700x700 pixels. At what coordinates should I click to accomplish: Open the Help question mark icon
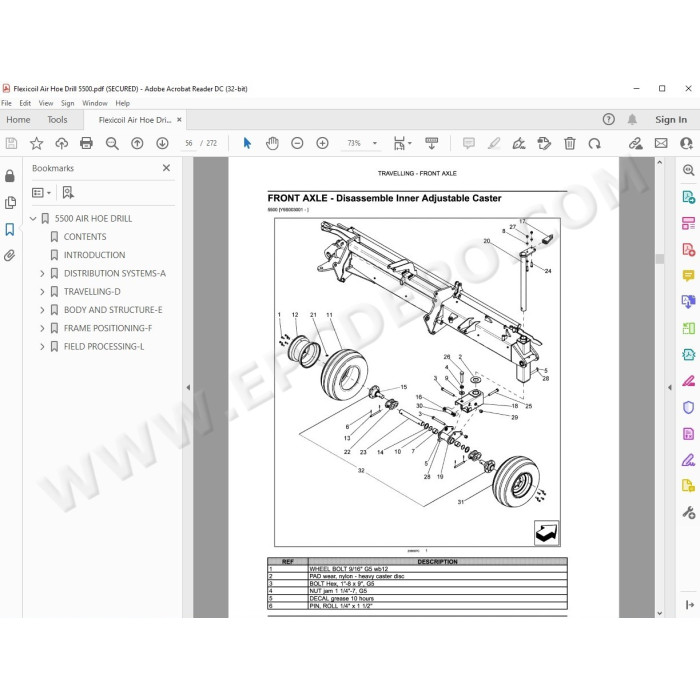608,119
